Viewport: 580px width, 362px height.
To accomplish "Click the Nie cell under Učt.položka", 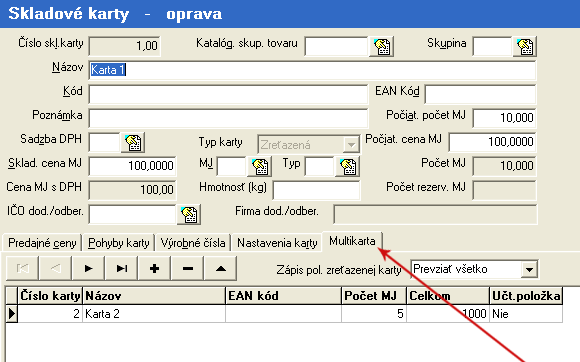I will [526, 314].
